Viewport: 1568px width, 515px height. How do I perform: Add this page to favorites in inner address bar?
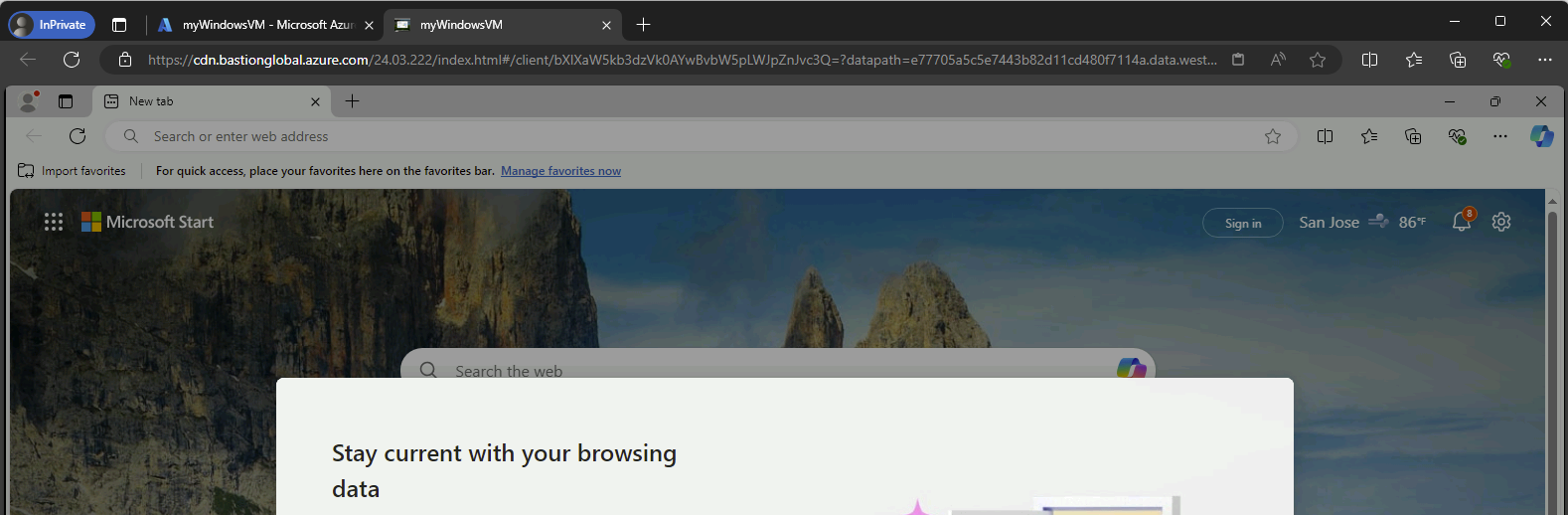[1272, 136]
